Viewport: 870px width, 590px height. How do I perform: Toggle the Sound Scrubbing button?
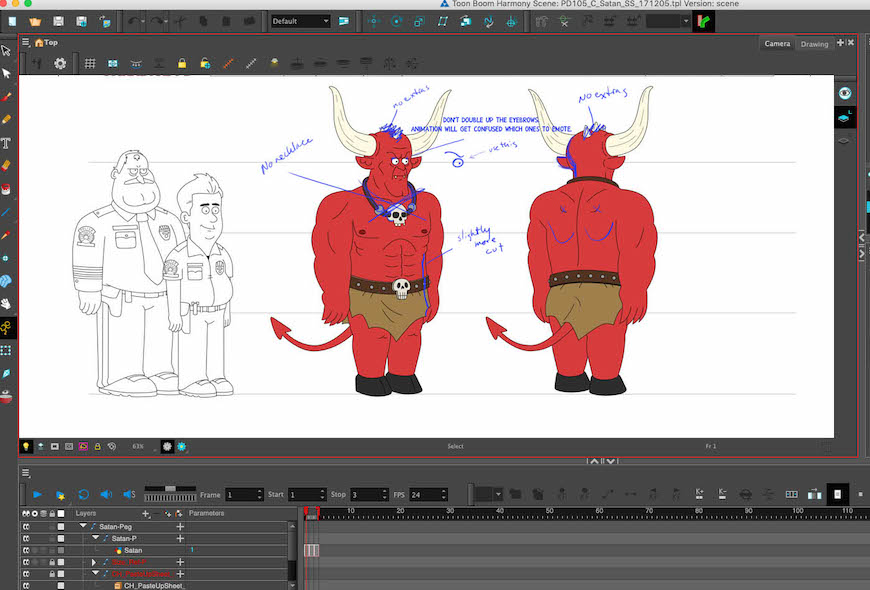(x=129, y=495)
